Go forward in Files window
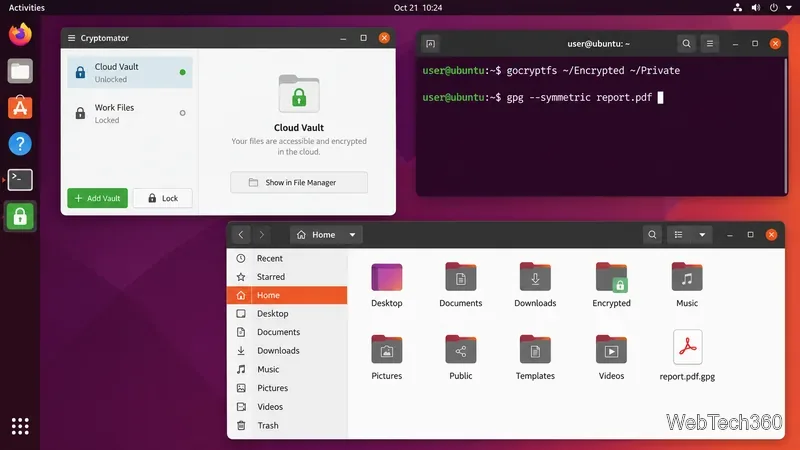The width and height of the screenshot is (800, 450). tap(262, 235)
